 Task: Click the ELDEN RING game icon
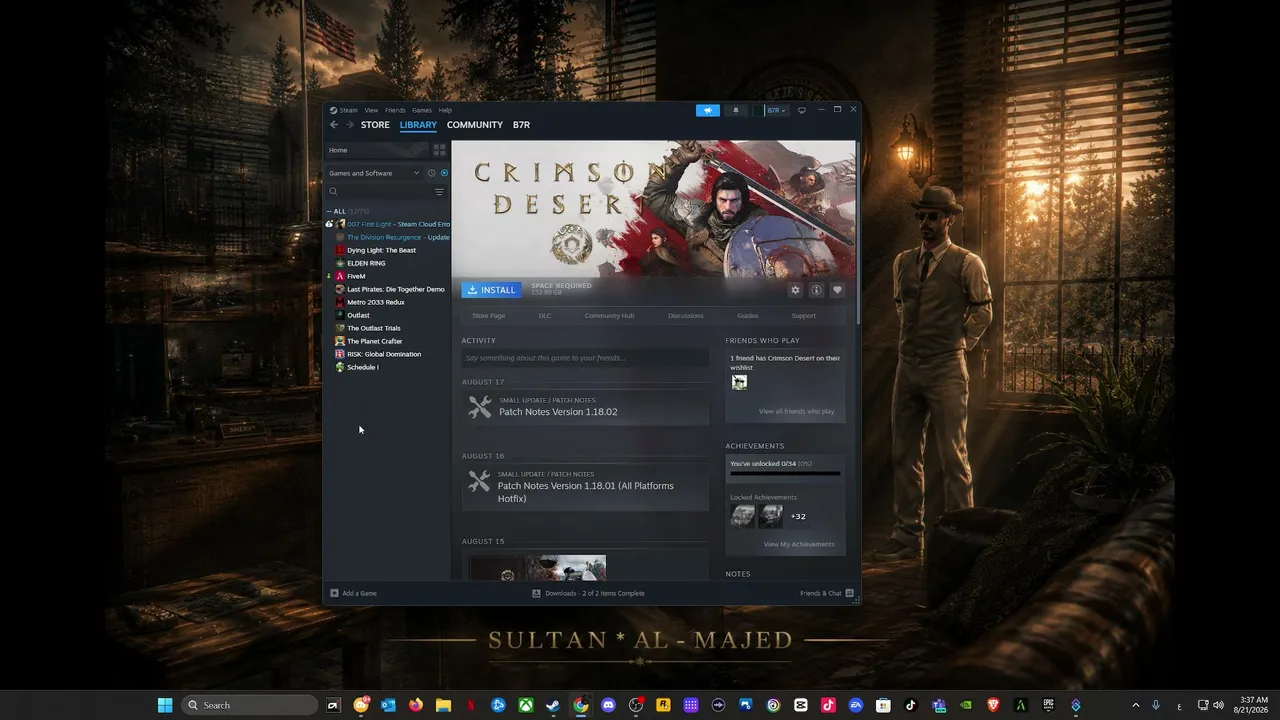click(340, 263)
